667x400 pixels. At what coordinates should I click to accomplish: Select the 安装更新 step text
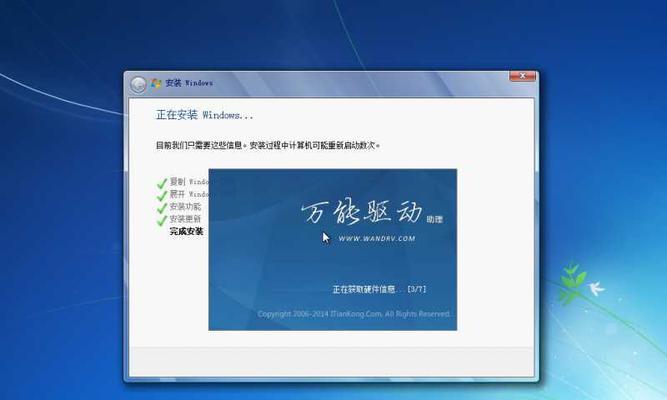pyautogui.click(x=185, y=219)
